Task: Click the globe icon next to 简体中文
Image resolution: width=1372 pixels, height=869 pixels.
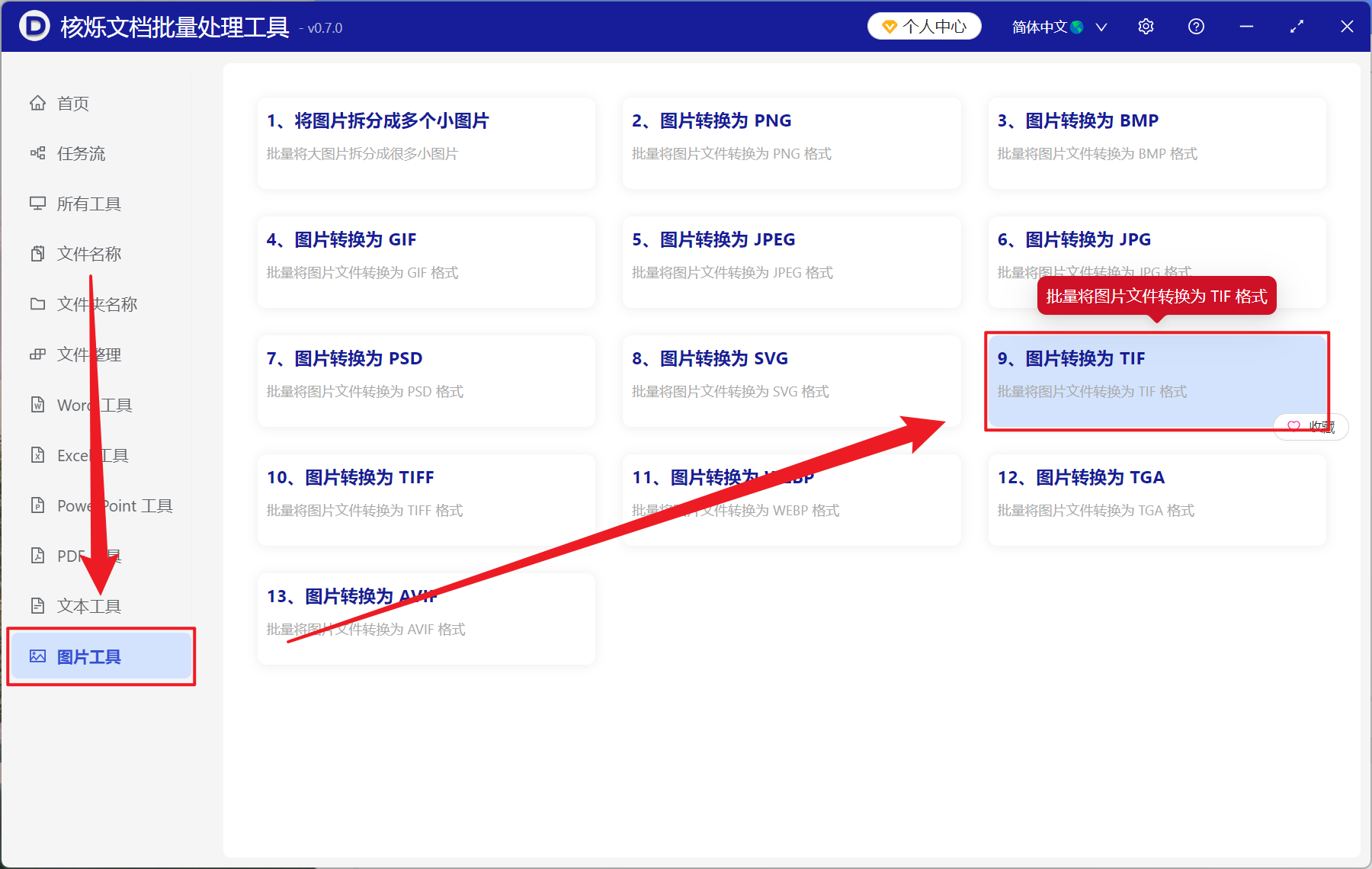Action: pos(1077,27)
